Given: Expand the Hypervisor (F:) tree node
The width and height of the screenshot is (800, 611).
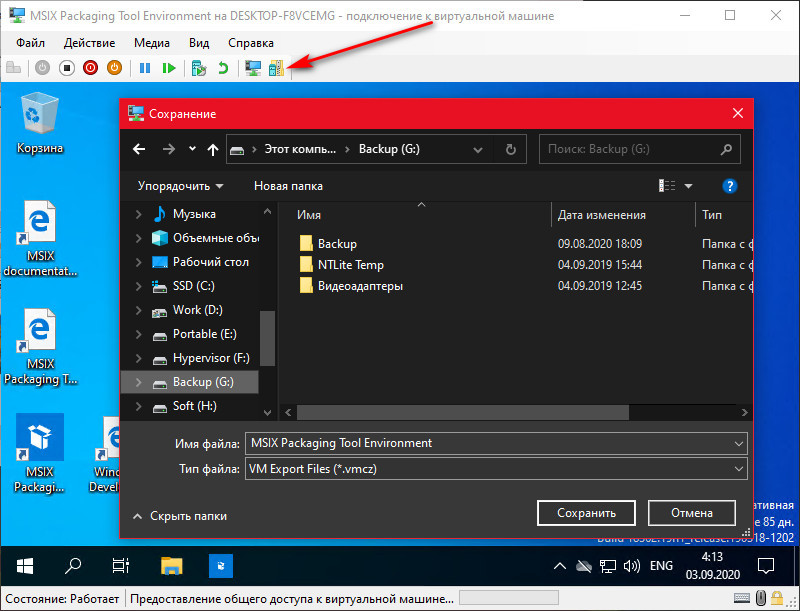Looking at the screenshot, I should click(138, 358).
